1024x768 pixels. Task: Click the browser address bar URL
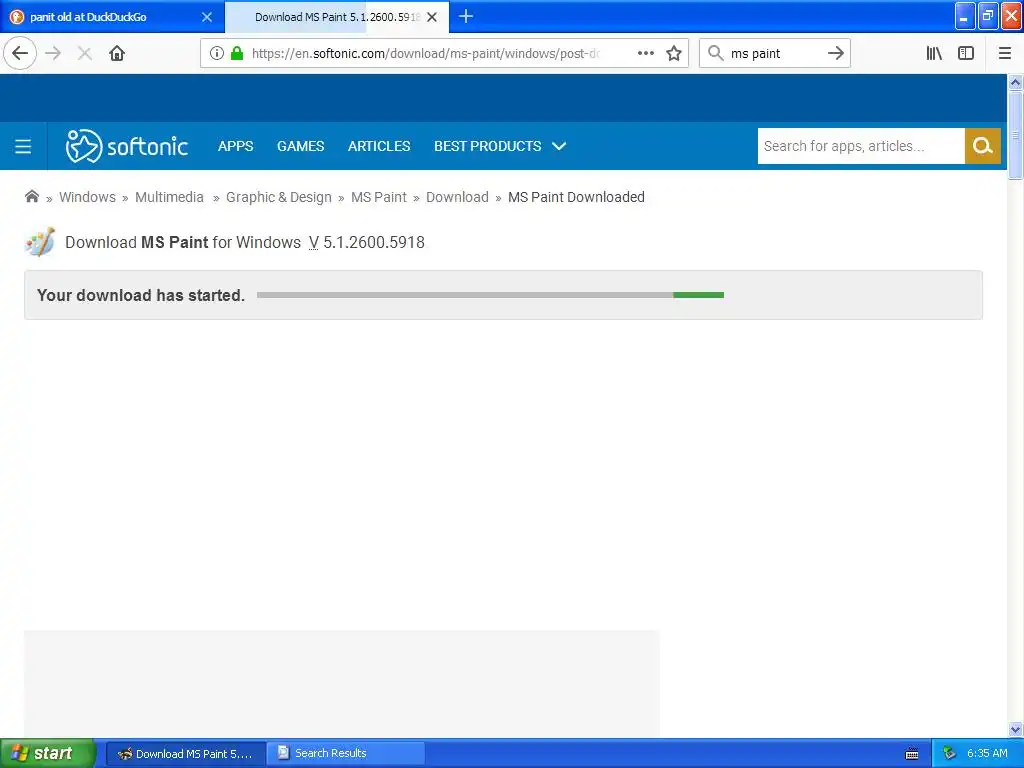(x=425, y=53)
